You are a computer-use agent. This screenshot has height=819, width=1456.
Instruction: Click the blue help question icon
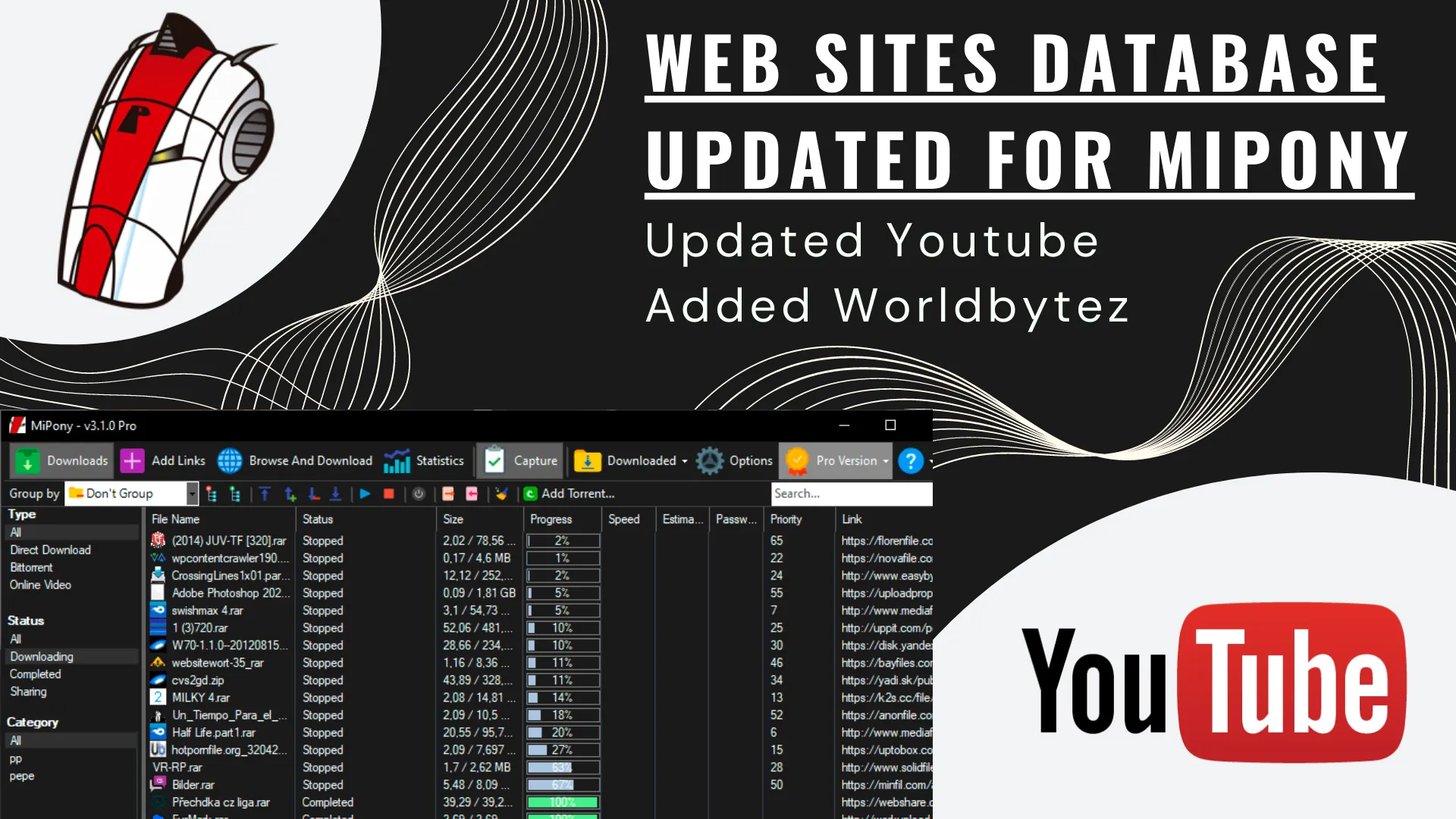click(x=911, y=460)
